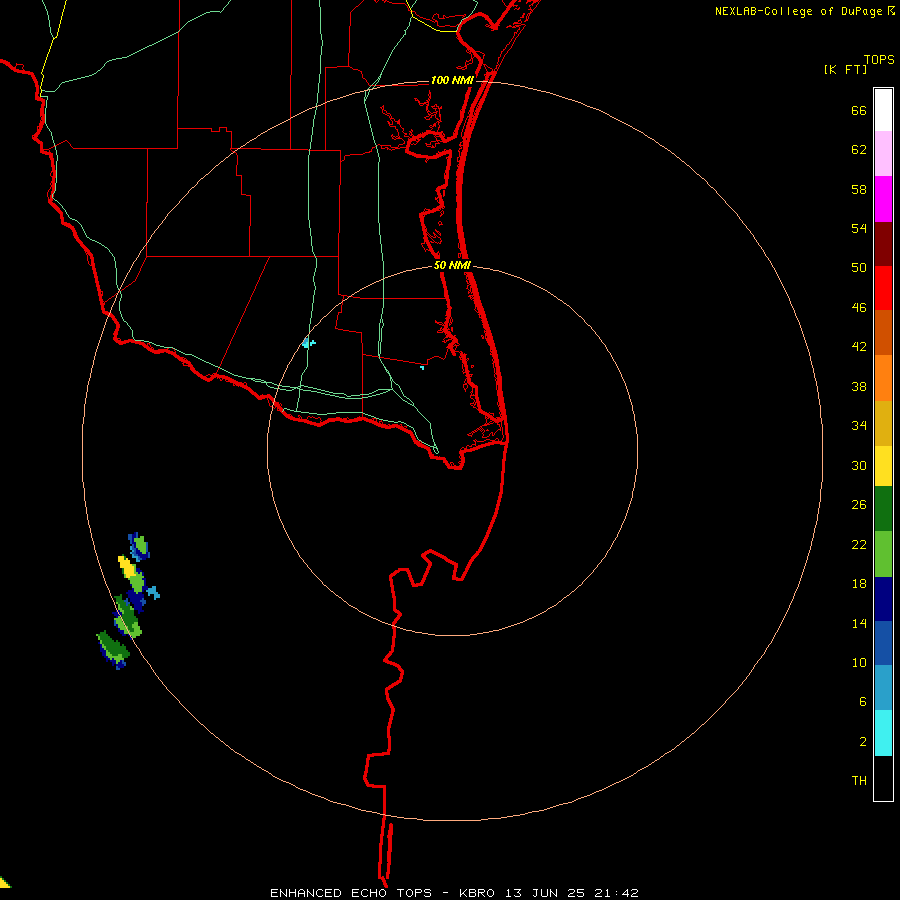Screen dimensions: 900x900
Task: Click the '13 JUN 25' date text
Action: (545, 893)
